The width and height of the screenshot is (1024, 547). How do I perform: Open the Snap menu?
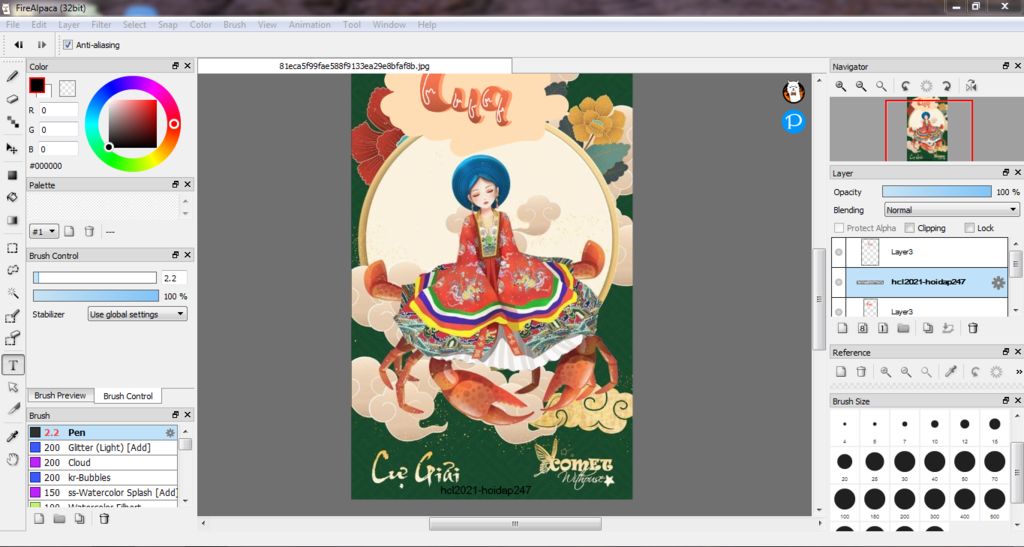tap(168, 25)
